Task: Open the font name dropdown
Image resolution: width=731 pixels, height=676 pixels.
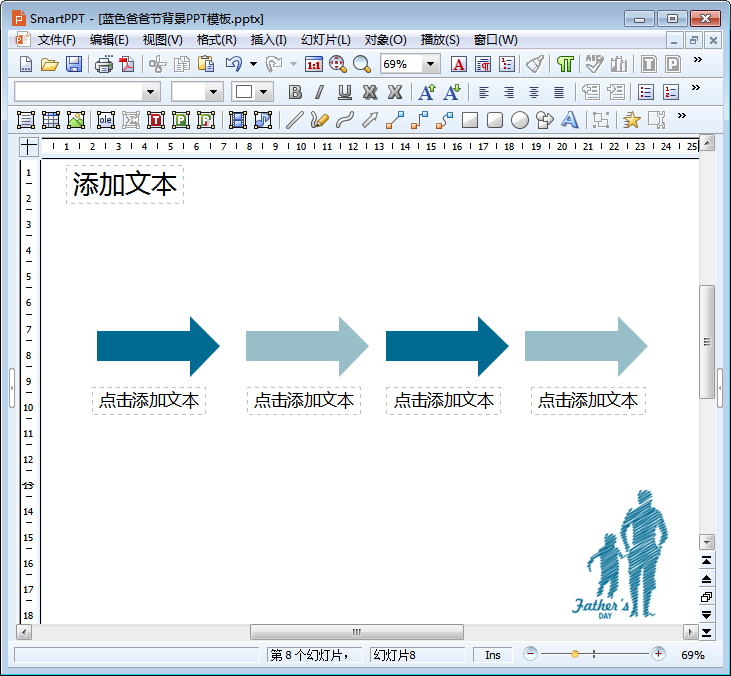Action: [x=151, y=92]
